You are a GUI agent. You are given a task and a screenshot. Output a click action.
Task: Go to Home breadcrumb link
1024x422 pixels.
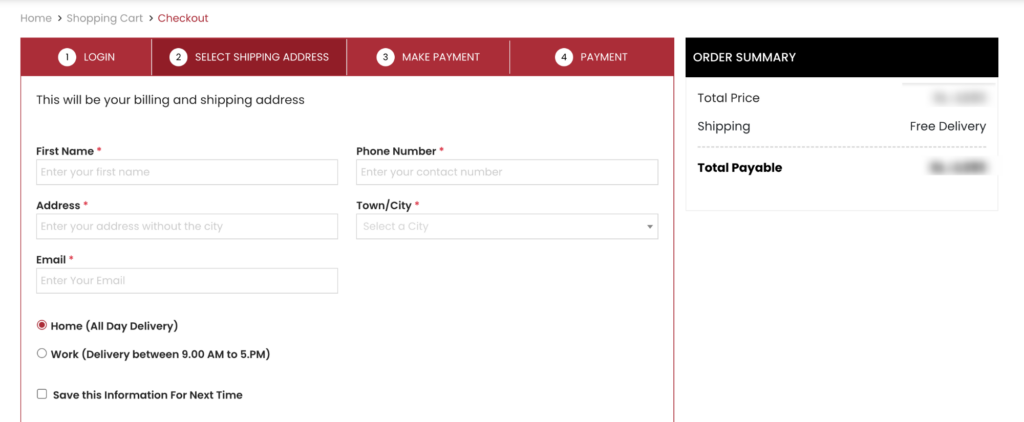(36, 18)
